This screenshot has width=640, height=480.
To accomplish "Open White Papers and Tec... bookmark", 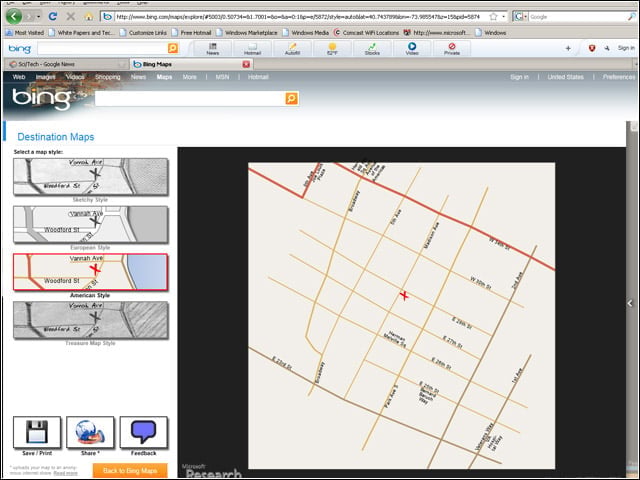I will [82, 33].
